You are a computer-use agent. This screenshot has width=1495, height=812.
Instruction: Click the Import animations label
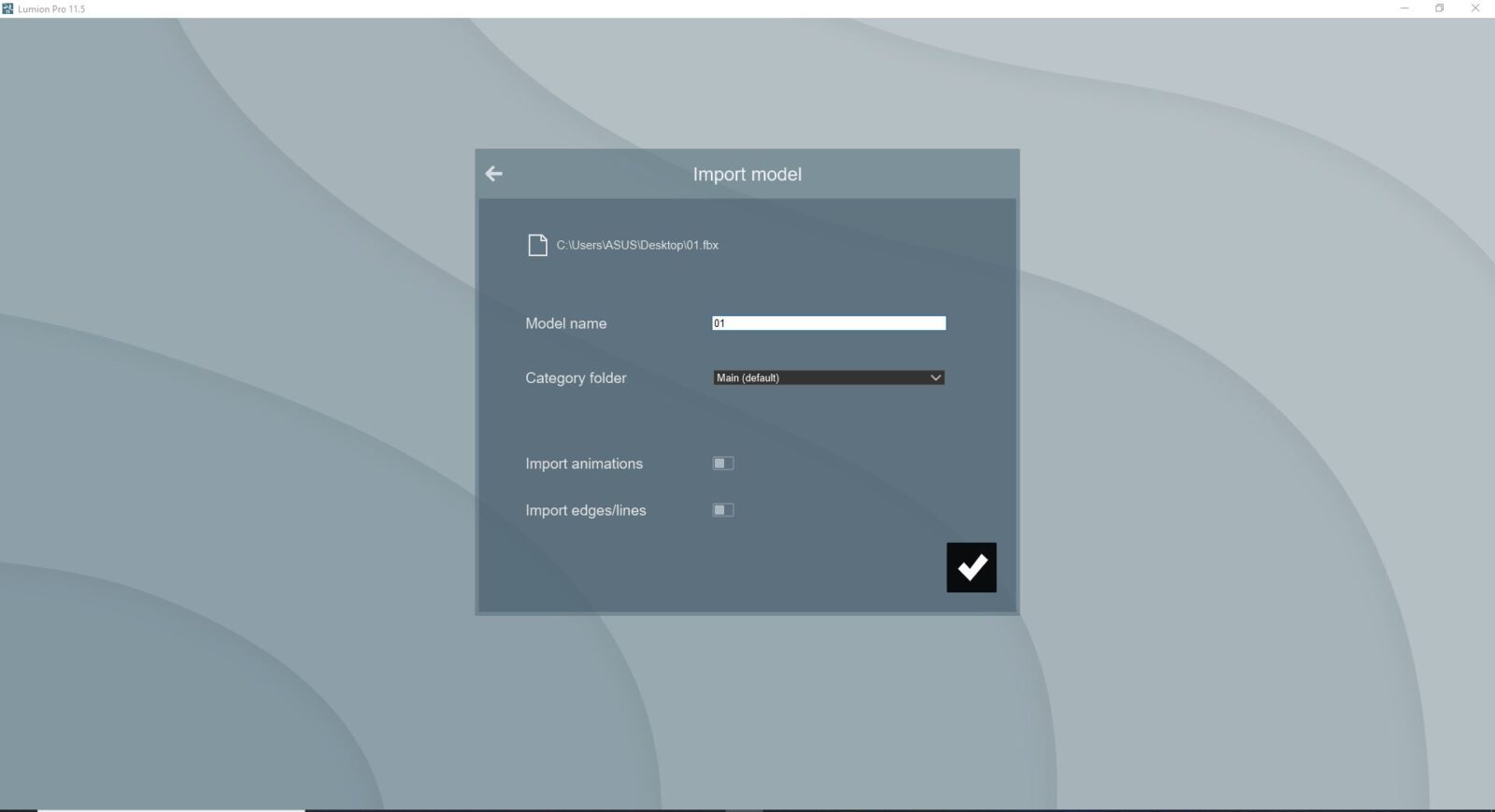584,463
